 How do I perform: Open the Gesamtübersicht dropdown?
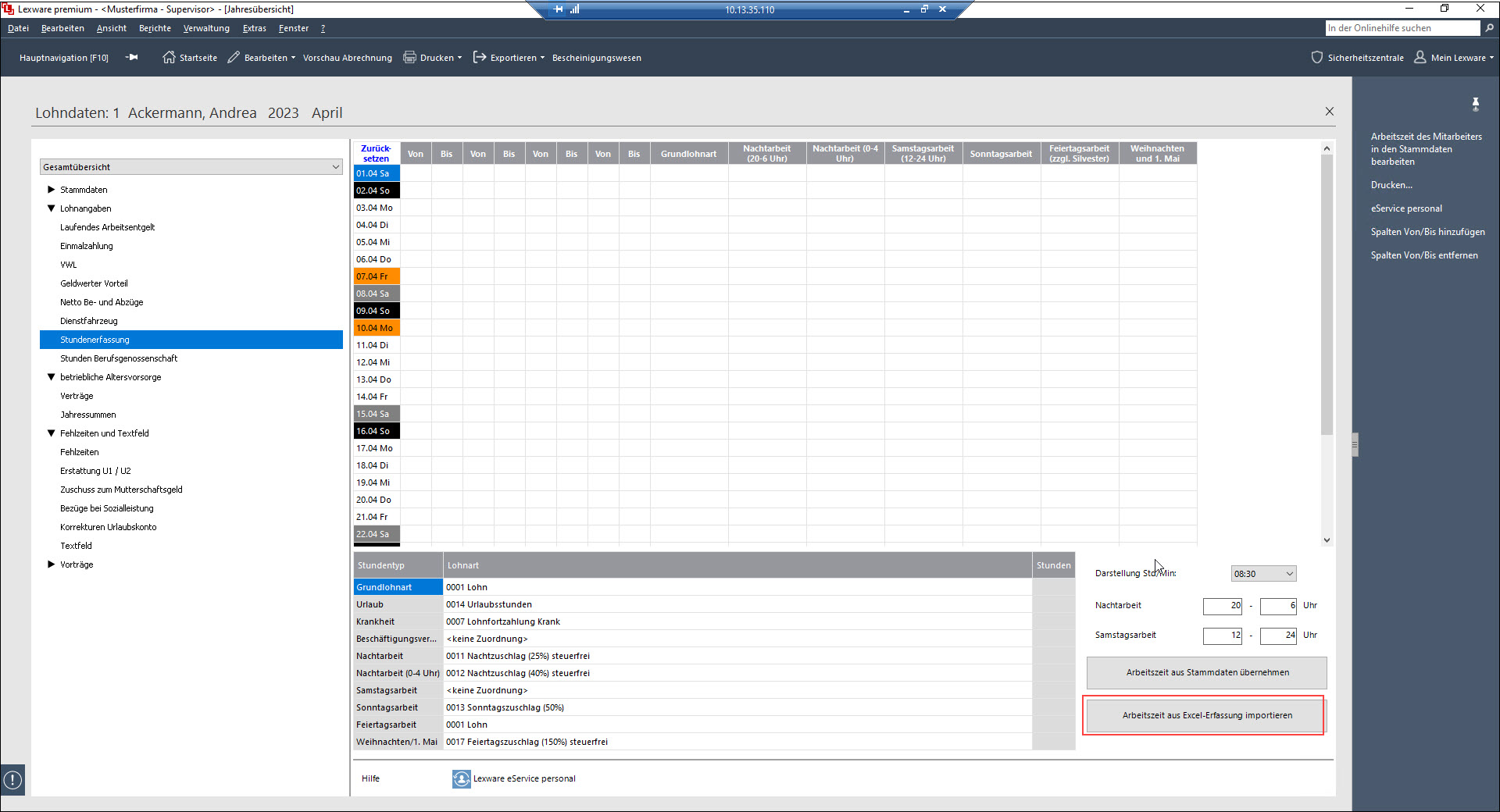[x=191, y=166]
